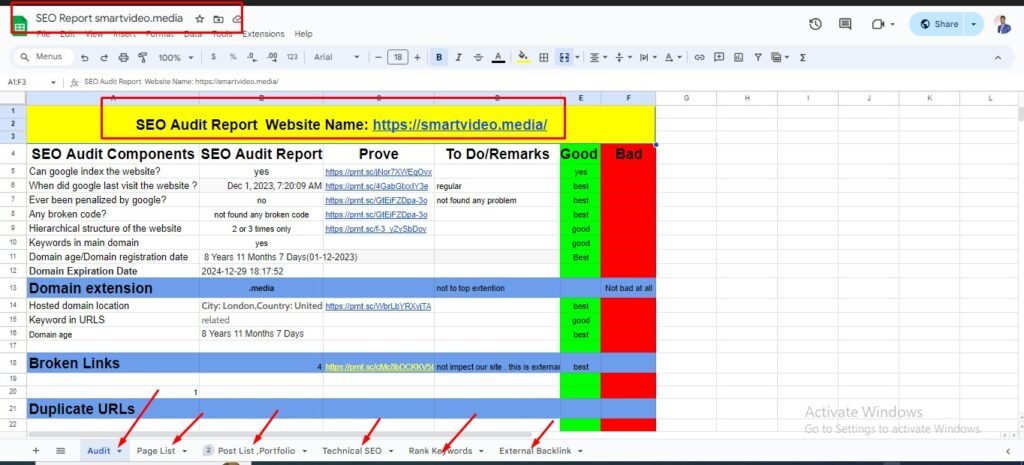
Task: Open version history clock icon
Action: (815, 24)
